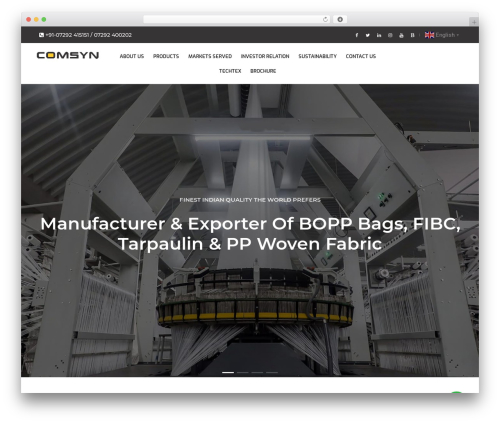Open the Investor Relation menu
This screenshot has width=500, height=423.
click(265, 56)
